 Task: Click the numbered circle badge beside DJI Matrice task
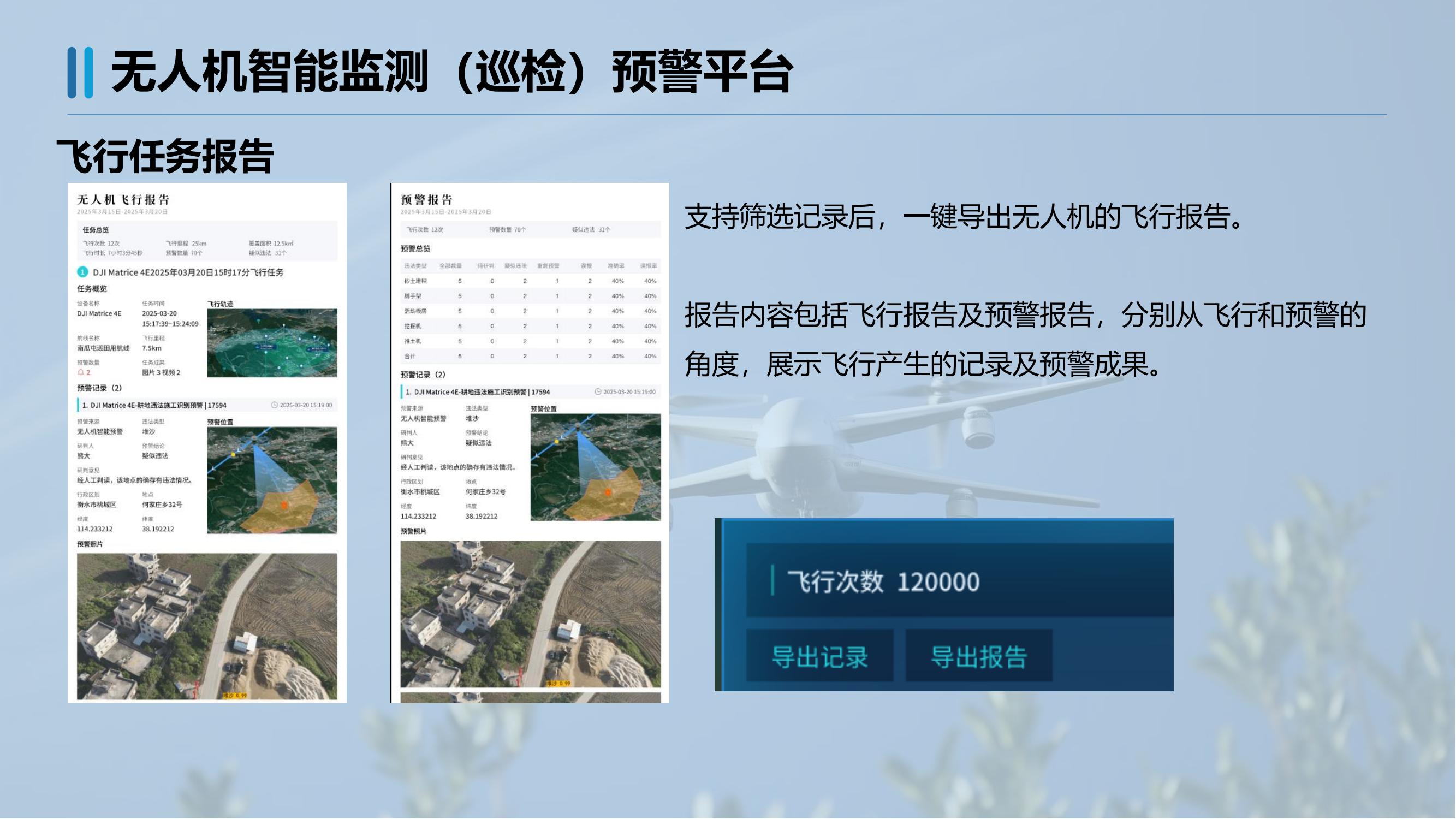tap(82, 272)
